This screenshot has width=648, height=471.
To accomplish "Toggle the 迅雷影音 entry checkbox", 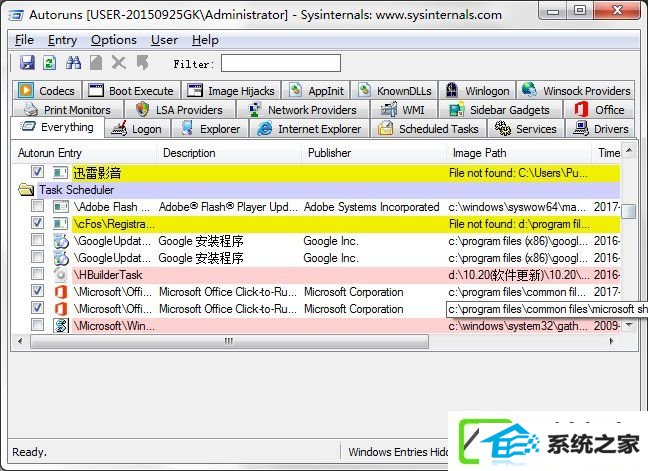I will pyautogui.click(x=37, y=171).
